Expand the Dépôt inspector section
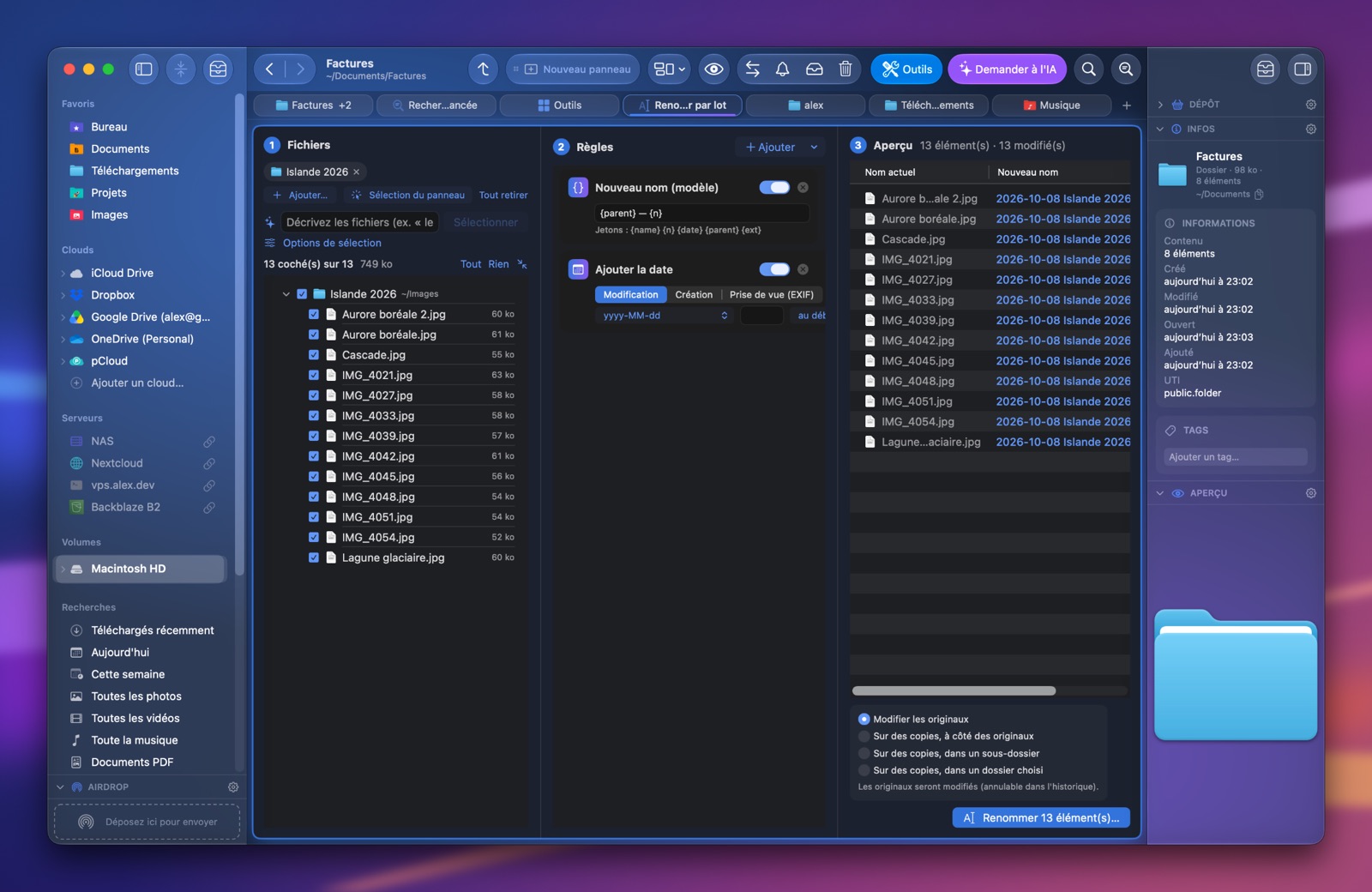The image size is (1372, 892). (1160, 105)
